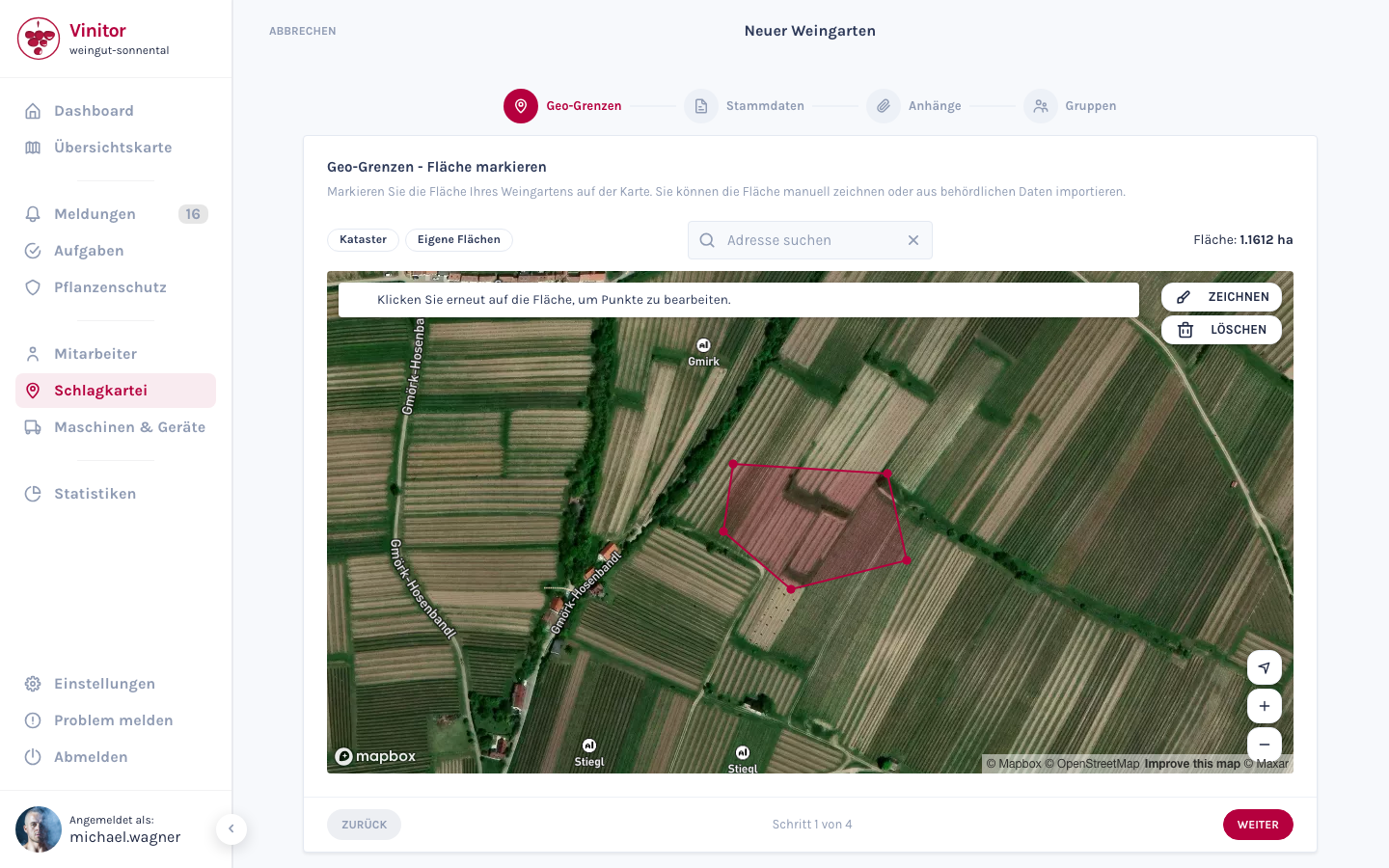Collapse the sidebar with chevron button
This screenshot has width=1389, height=868.
[x=231, y=829]
